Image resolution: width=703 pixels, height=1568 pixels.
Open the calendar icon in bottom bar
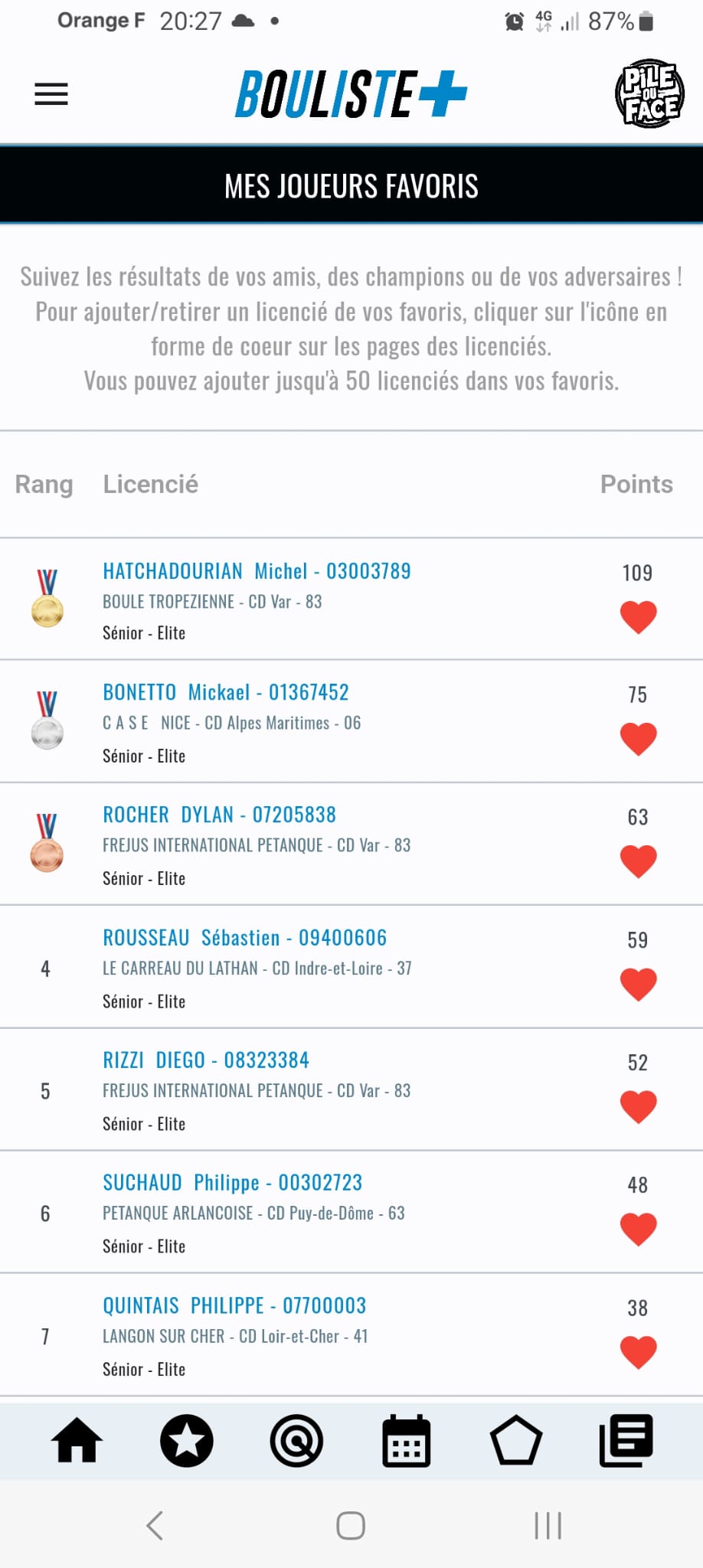point(406,1440)
